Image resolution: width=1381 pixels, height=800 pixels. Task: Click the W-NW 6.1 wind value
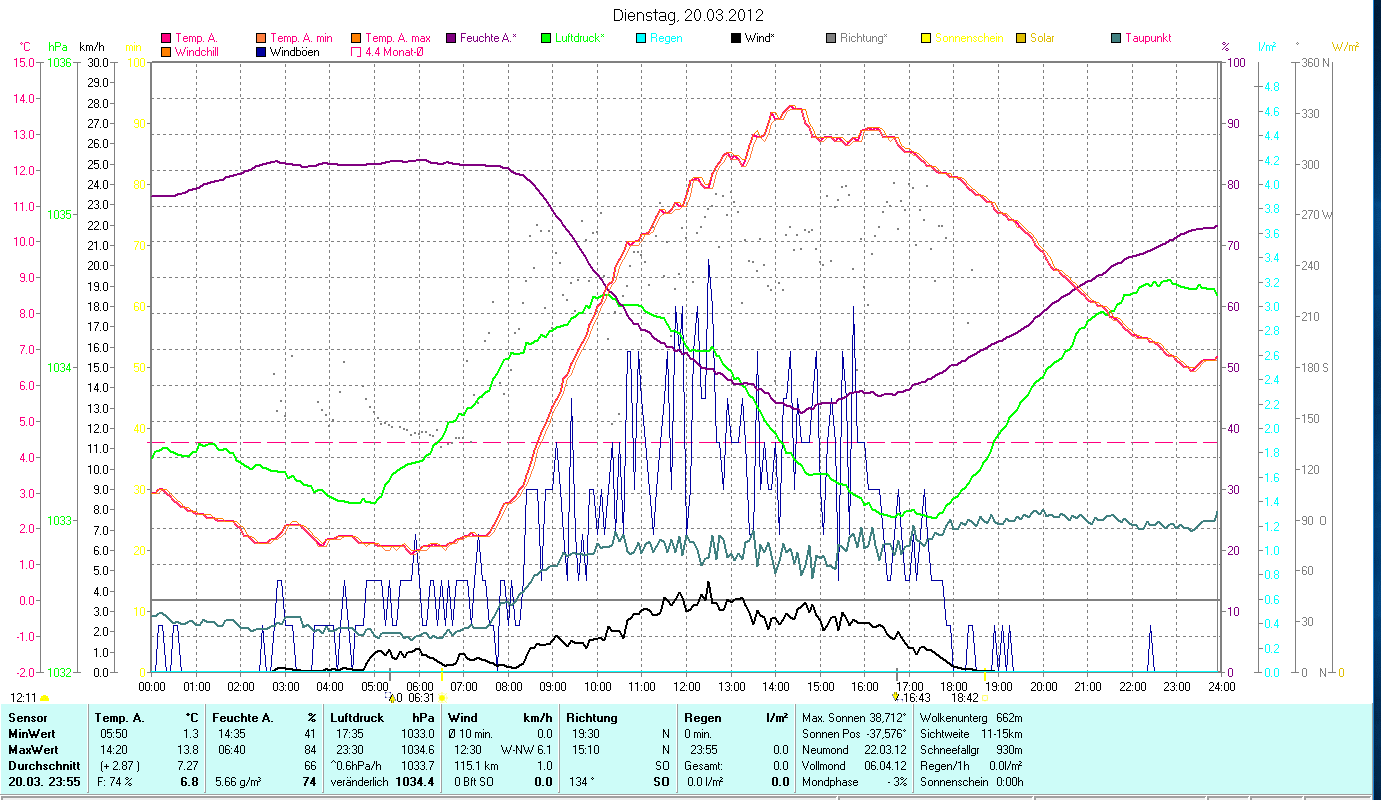coord(527,750)
